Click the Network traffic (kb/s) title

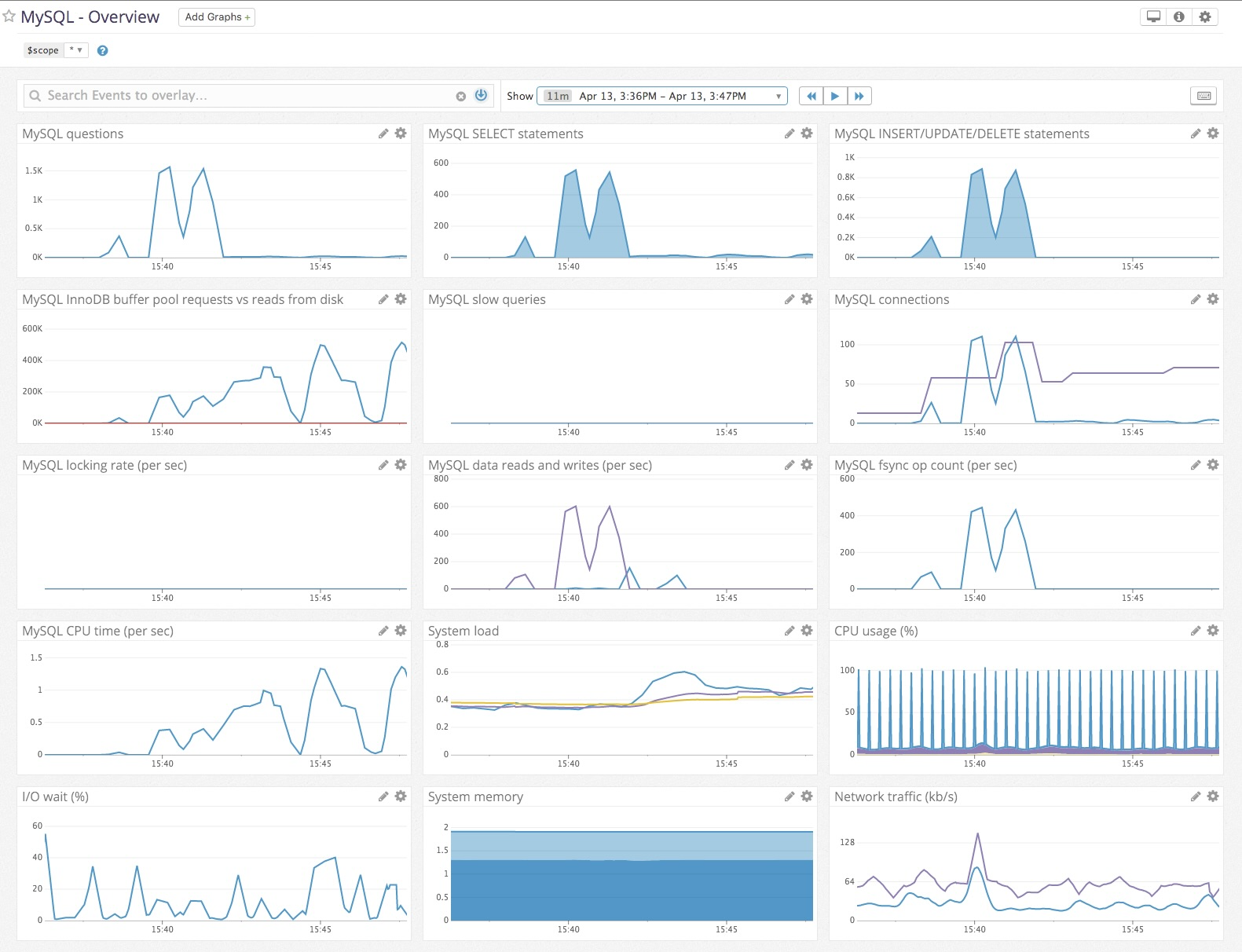(x=896, y=796)
